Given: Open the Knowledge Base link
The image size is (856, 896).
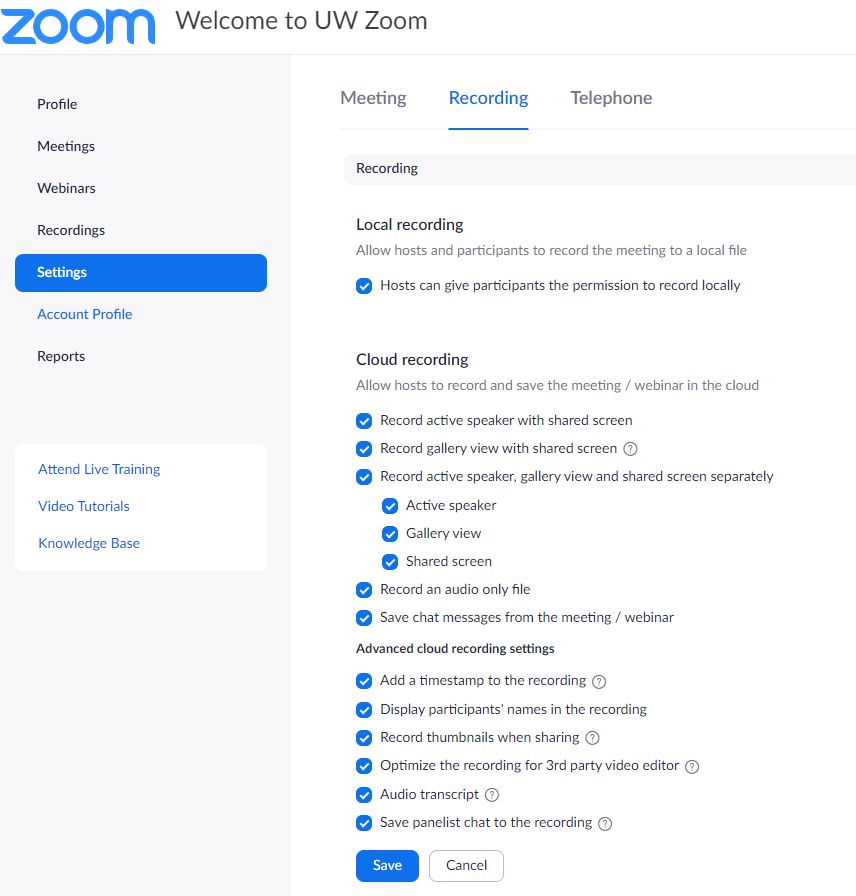Looking at the screenshot, I should (x=89, y=543).
